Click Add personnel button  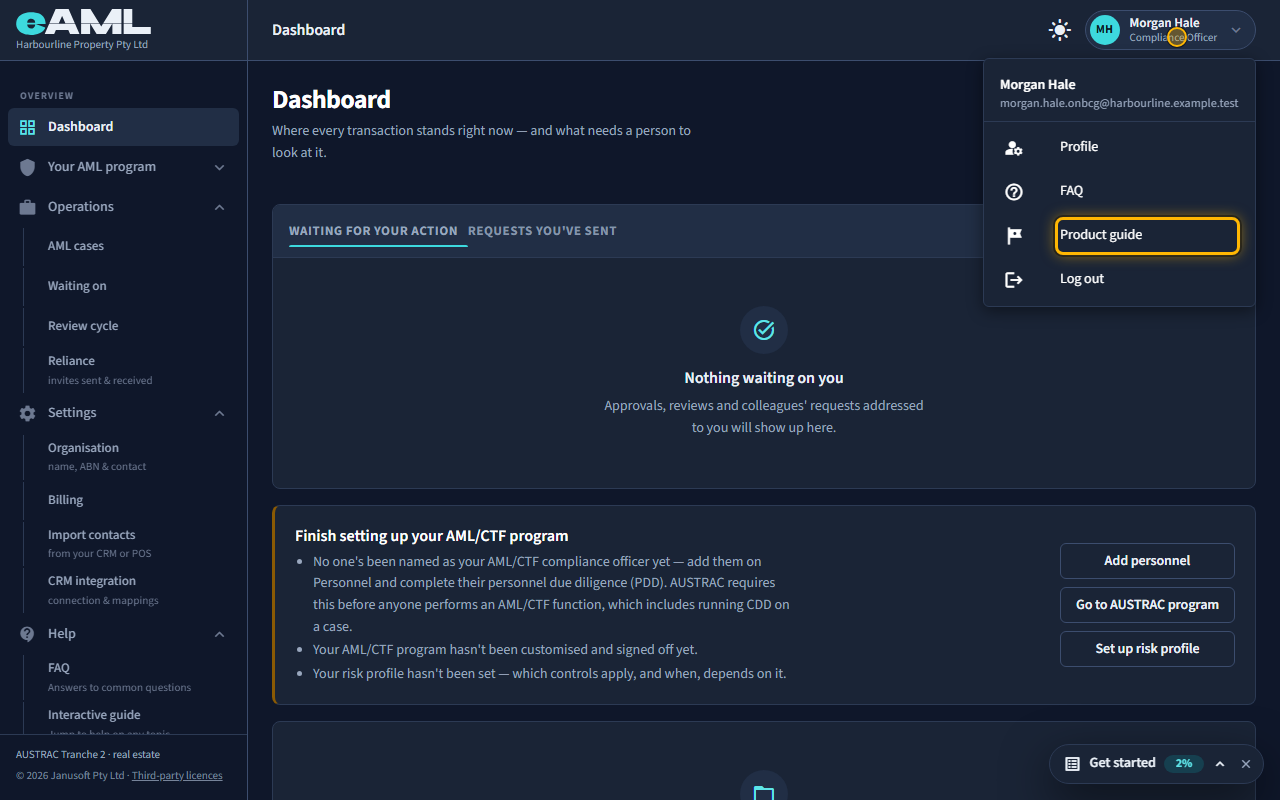pyautogui.click(x=1147, y=561)
